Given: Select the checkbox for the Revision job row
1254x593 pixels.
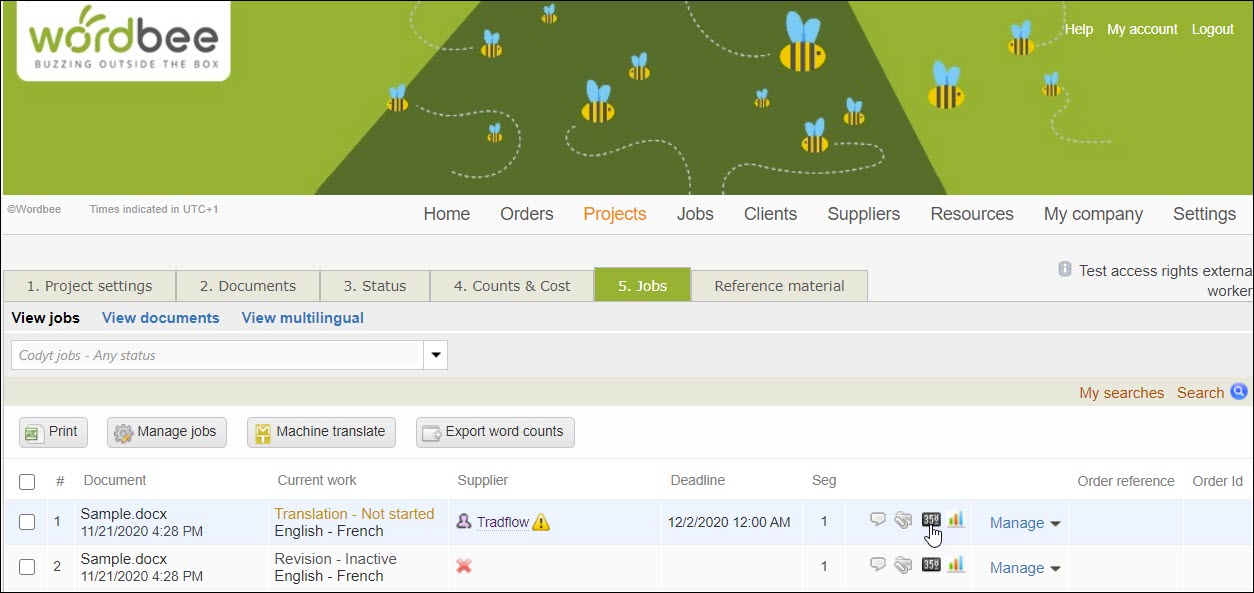Looking at the screenshot, I should tap(27, 567).
